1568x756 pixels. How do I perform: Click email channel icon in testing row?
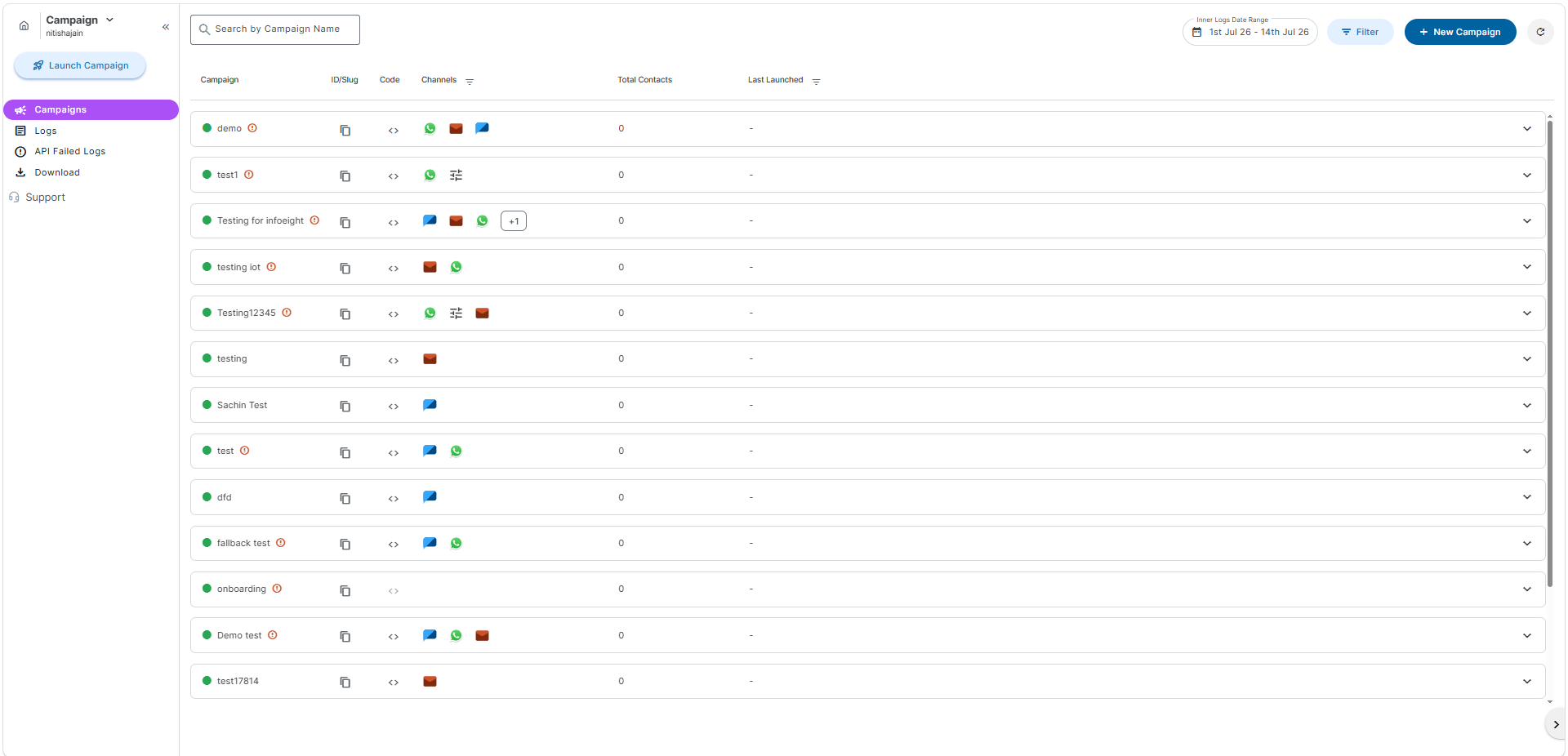pyautogui.click(x=430, y=359)
